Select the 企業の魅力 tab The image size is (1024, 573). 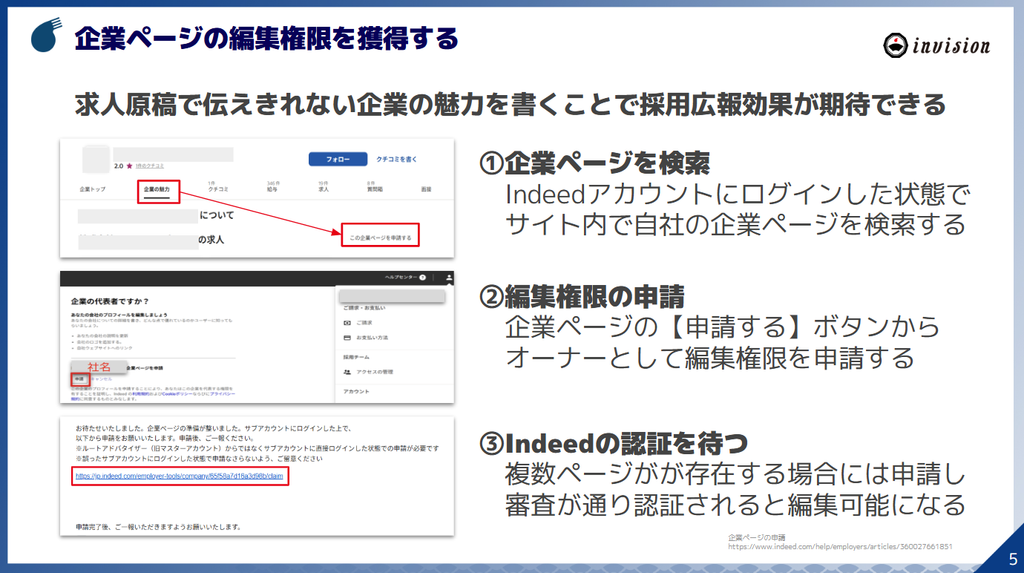click(157, 189)
